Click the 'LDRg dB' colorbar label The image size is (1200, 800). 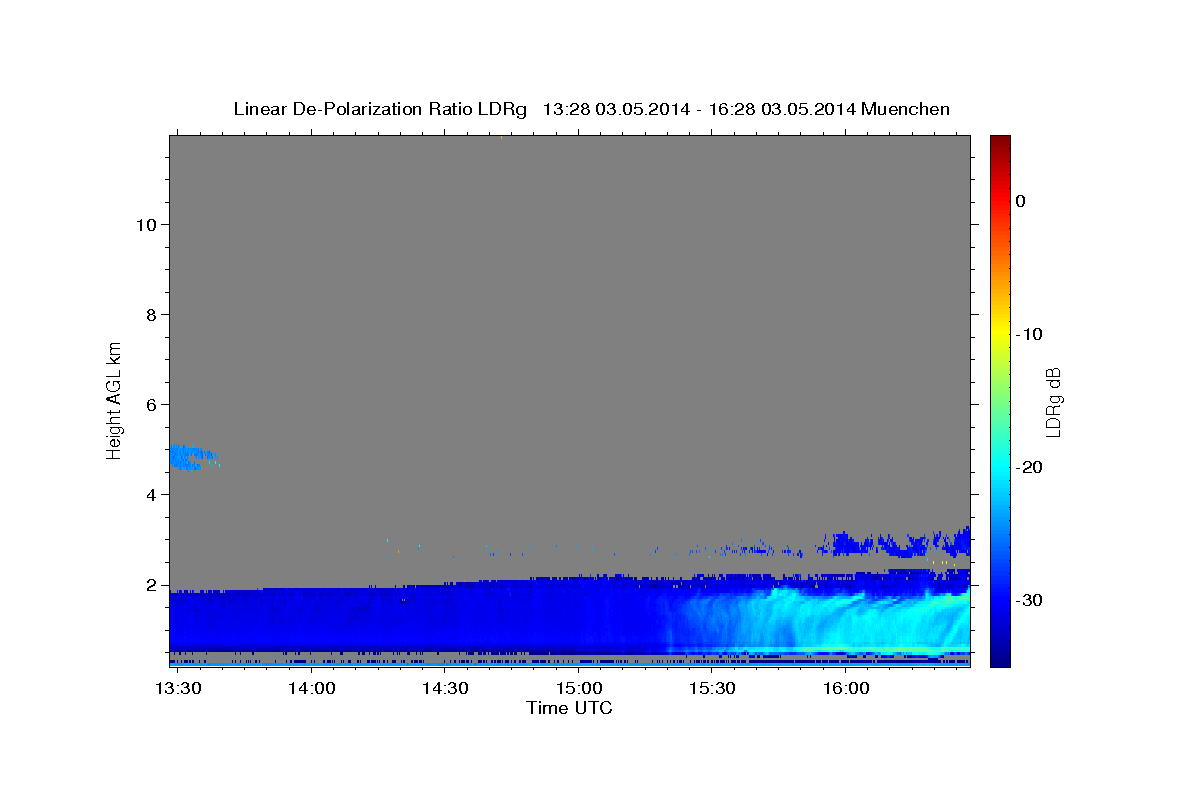(1053, 402)
